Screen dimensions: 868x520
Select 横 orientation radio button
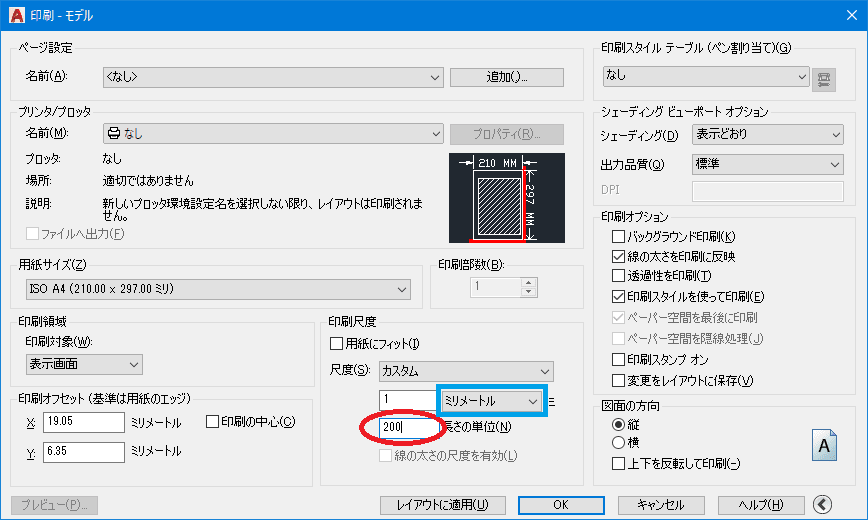point(618,443)
